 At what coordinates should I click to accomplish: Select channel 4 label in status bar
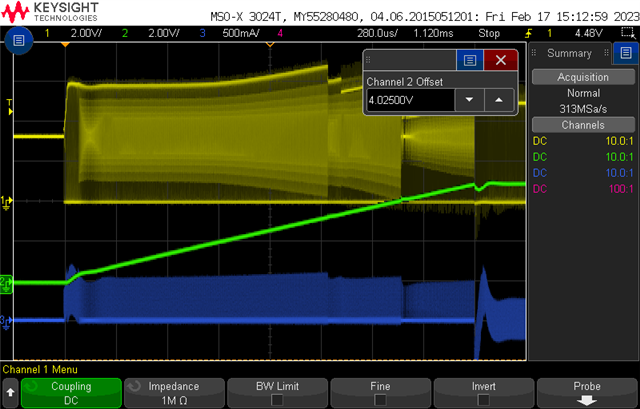click(x=280, y=33)
